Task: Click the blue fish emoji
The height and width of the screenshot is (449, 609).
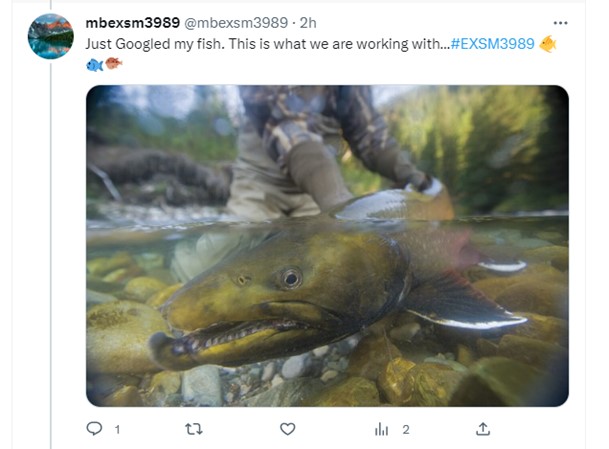Action: [x=95, y=64]
